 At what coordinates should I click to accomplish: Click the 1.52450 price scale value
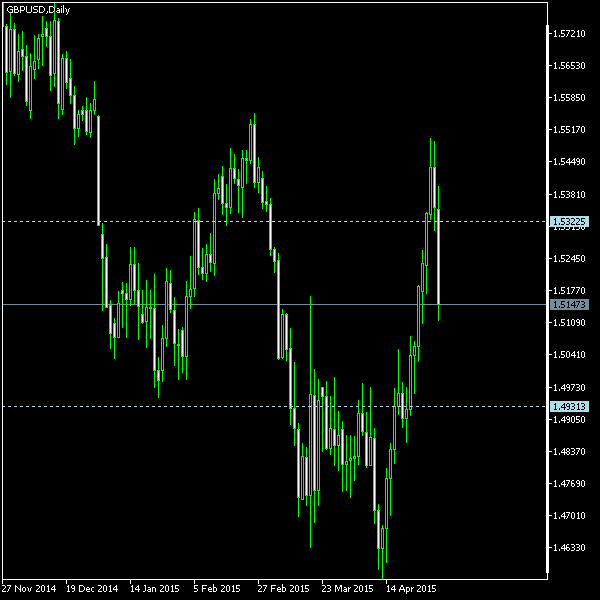coord(569,259)
